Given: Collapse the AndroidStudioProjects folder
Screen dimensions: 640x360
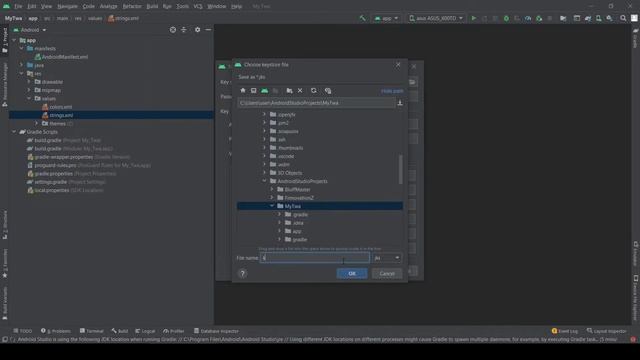Looking at the screenshot, I should pos(264,181).
